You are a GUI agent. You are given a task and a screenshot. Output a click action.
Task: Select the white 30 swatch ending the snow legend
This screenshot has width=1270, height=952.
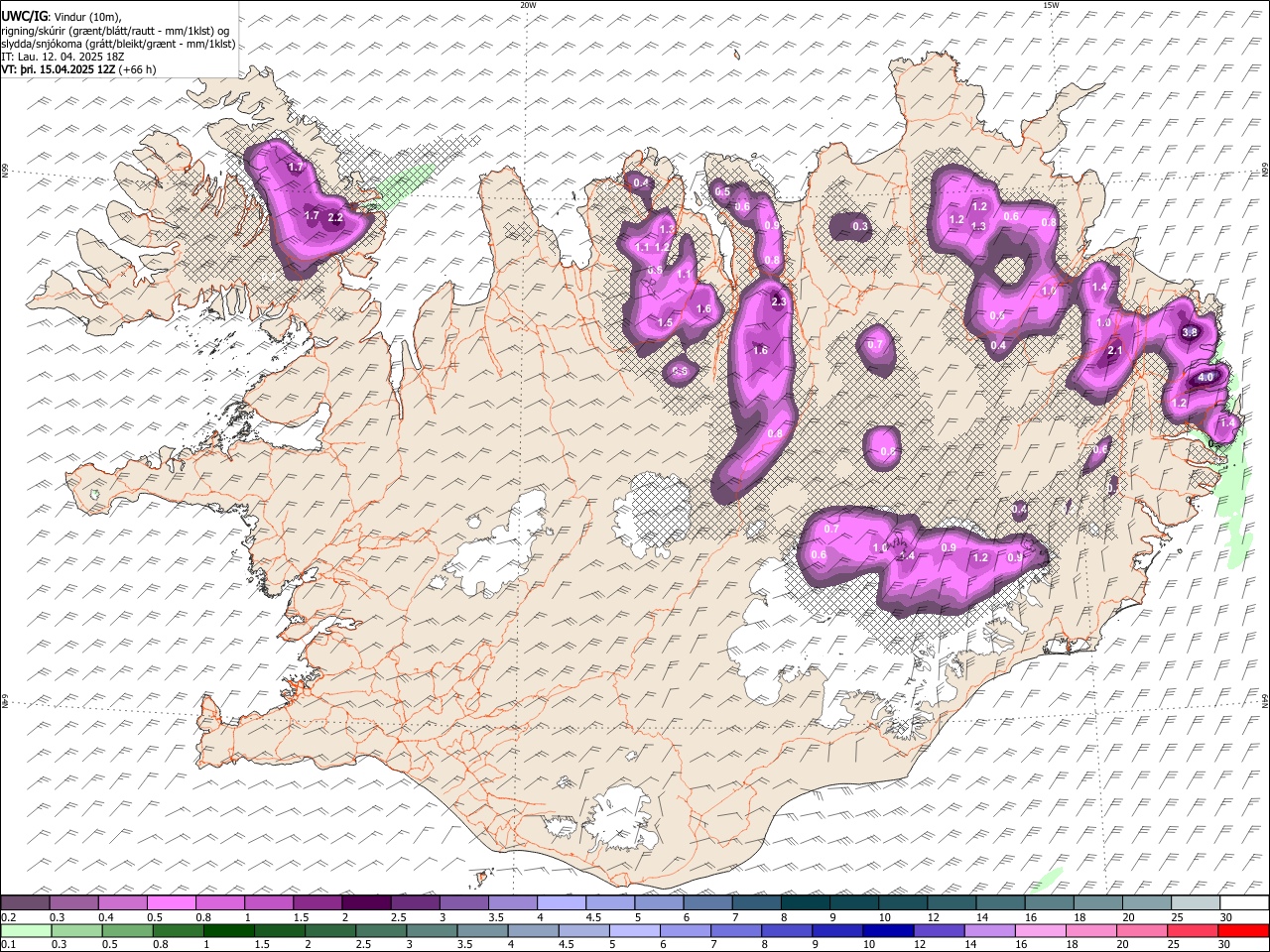[x=1244, y=902]
